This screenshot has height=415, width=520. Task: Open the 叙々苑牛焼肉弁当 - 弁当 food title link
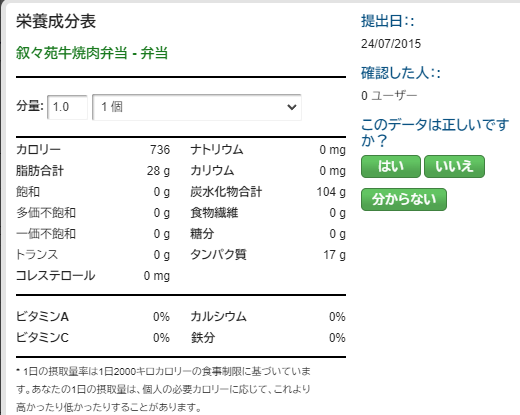92,53
